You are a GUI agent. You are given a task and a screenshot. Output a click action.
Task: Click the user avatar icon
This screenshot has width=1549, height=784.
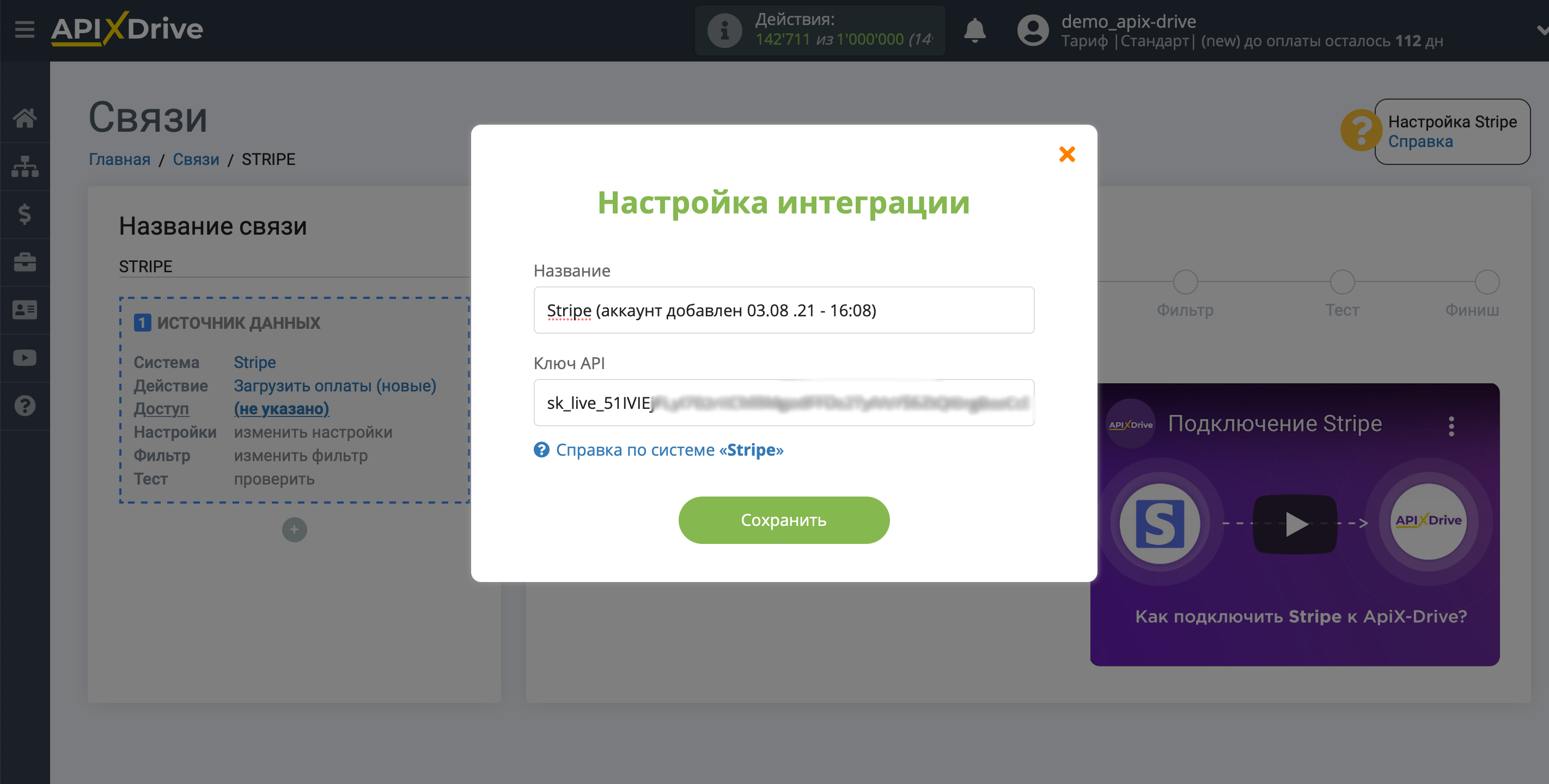pos(1033,30)
